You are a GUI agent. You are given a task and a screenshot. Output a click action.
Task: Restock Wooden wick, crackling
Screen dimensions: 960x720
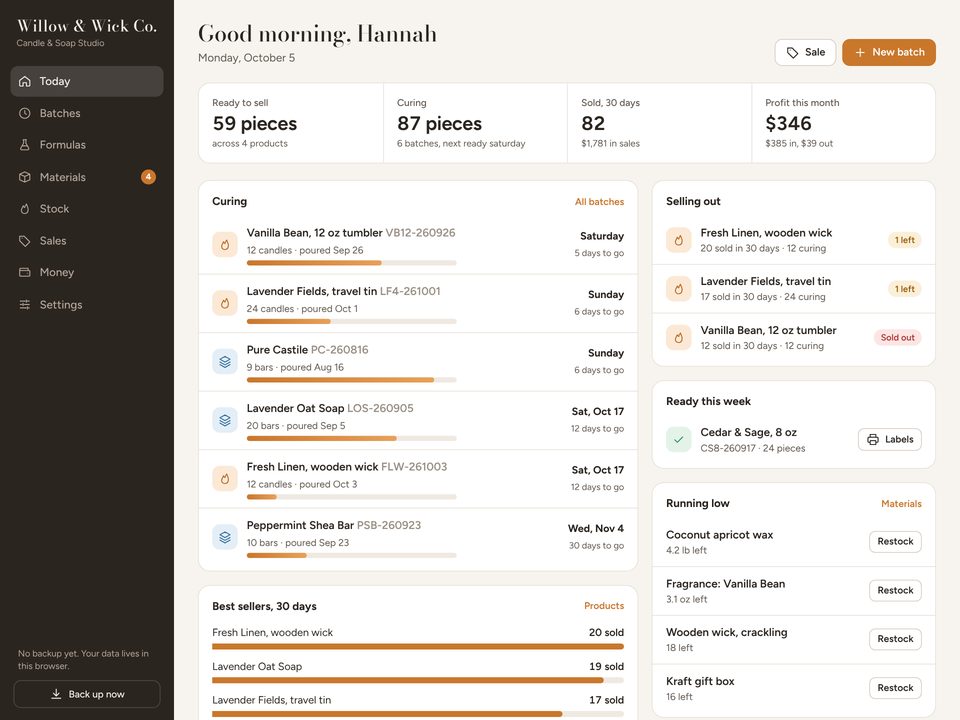(x=895, y=639)
